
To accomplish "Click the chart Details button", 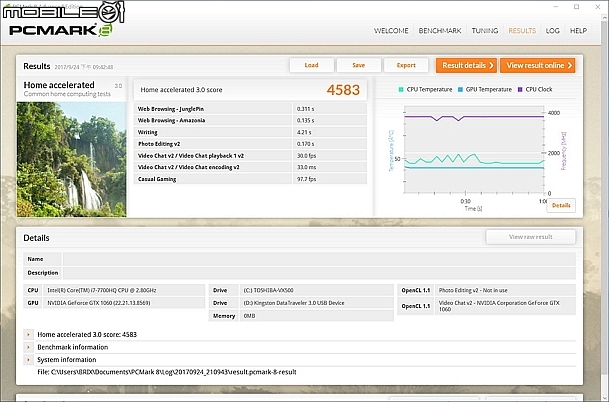I will 561,205.
